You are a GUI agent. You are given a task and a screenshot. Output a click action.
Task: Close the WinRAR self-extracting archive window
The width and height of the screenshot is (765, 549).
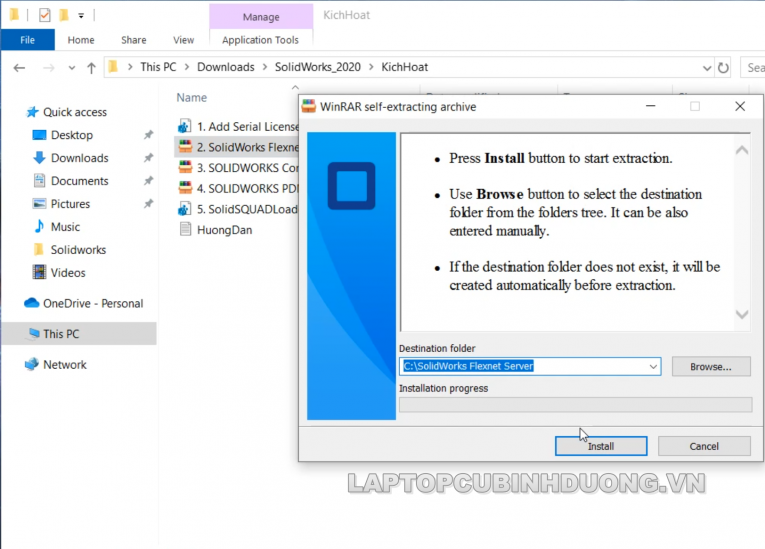click(740, 106)
